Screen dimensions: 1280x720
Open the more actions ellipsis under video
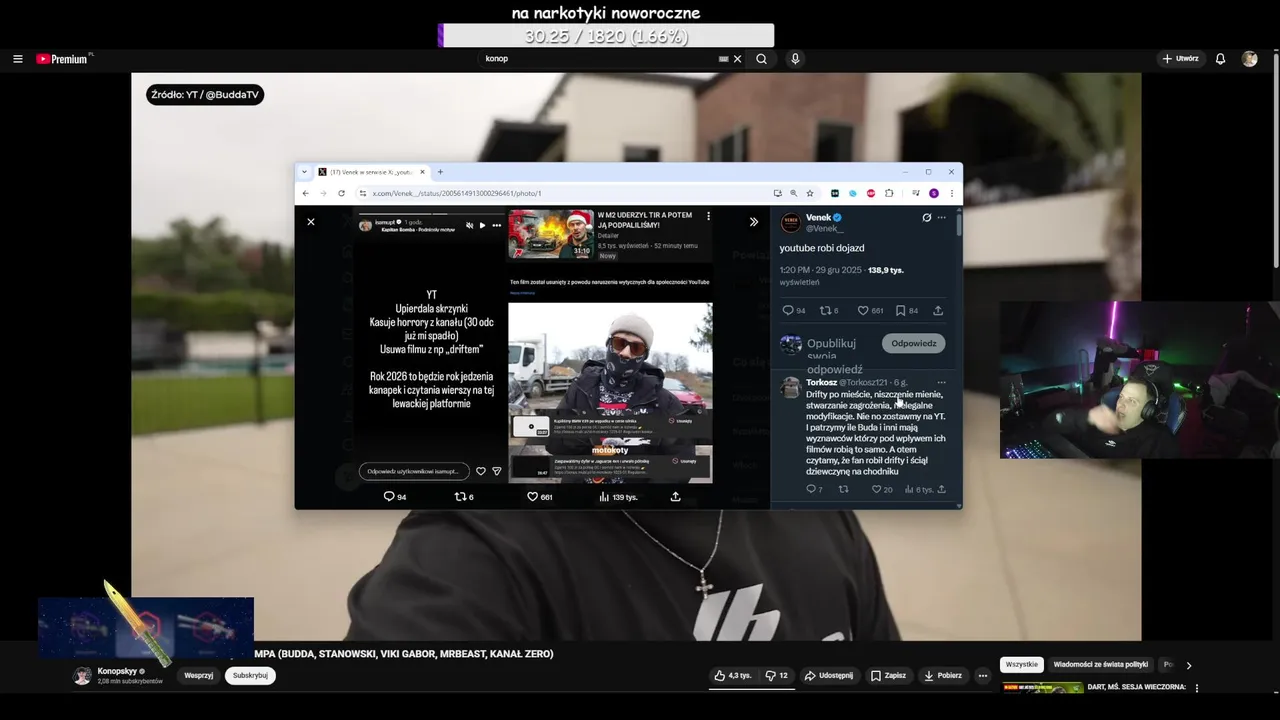(983, 676)
